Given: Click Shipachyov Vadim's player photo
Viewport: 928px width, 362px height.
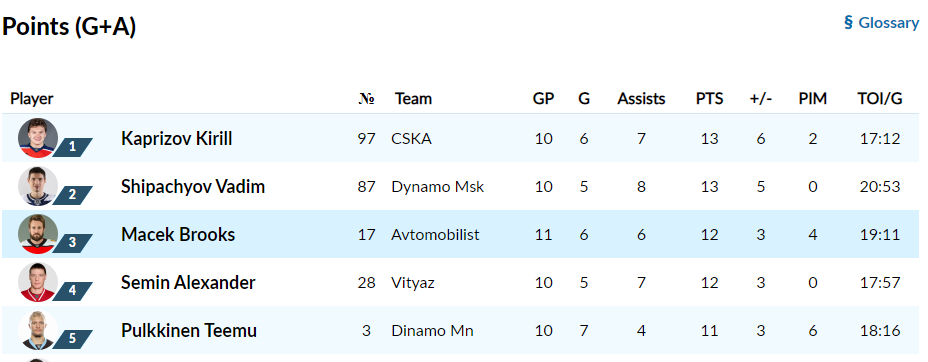Looking at the screenshot, I should (x=38, y=186).
